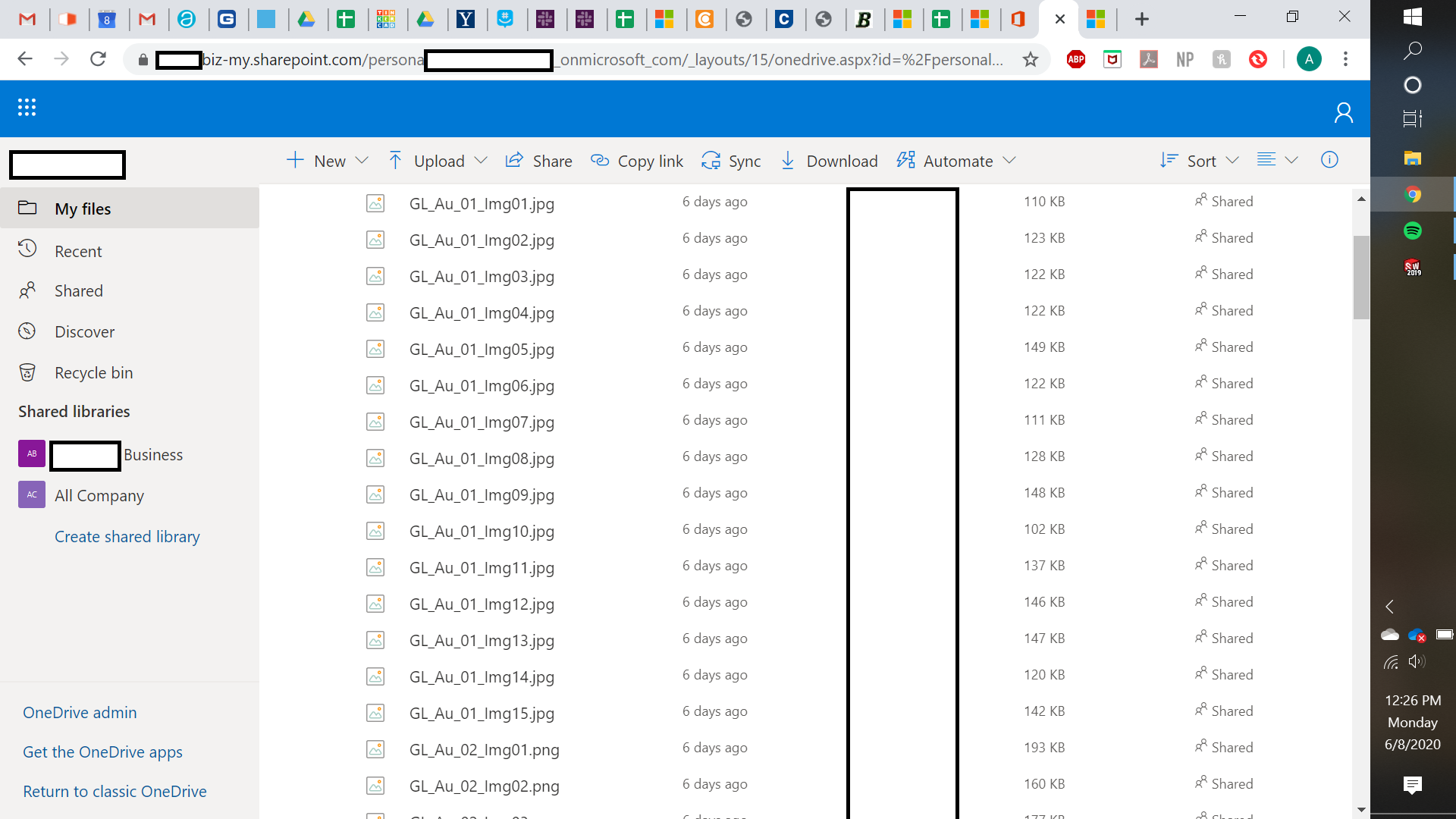Select the Discover icon in the sidebar
1456x819 pixels.
pyautogui.click(x=27, y=331)
